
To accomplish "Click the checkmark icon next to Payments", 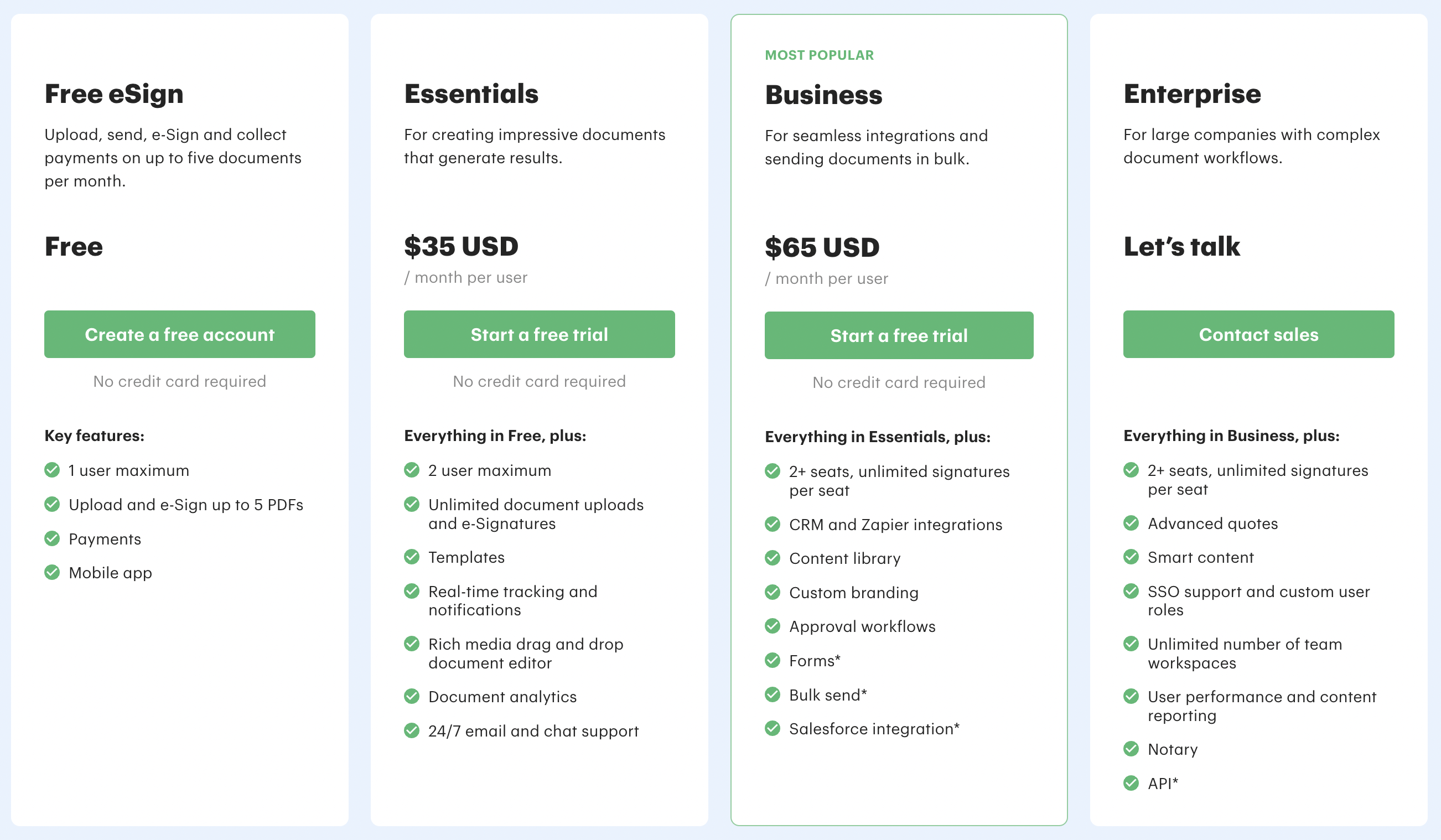I will (x=52, y=538).
